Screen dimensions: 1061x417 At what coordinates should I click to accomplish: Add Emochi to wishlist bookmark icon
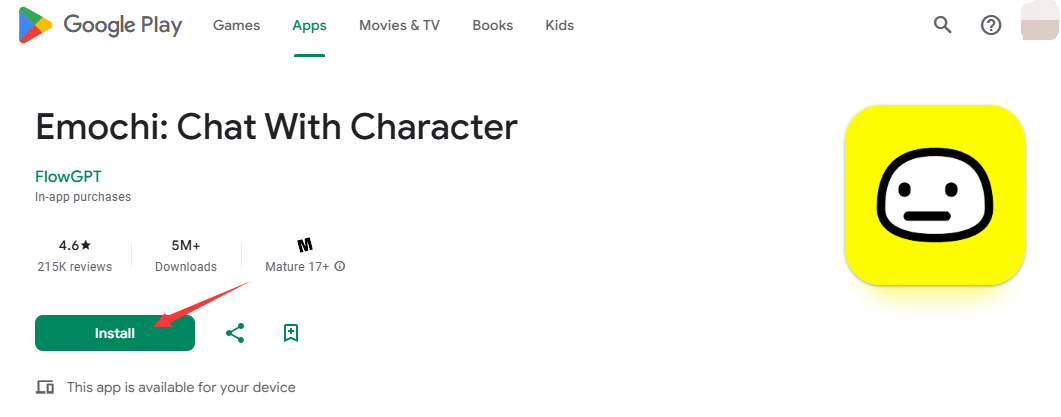click(x=291, y=333)
